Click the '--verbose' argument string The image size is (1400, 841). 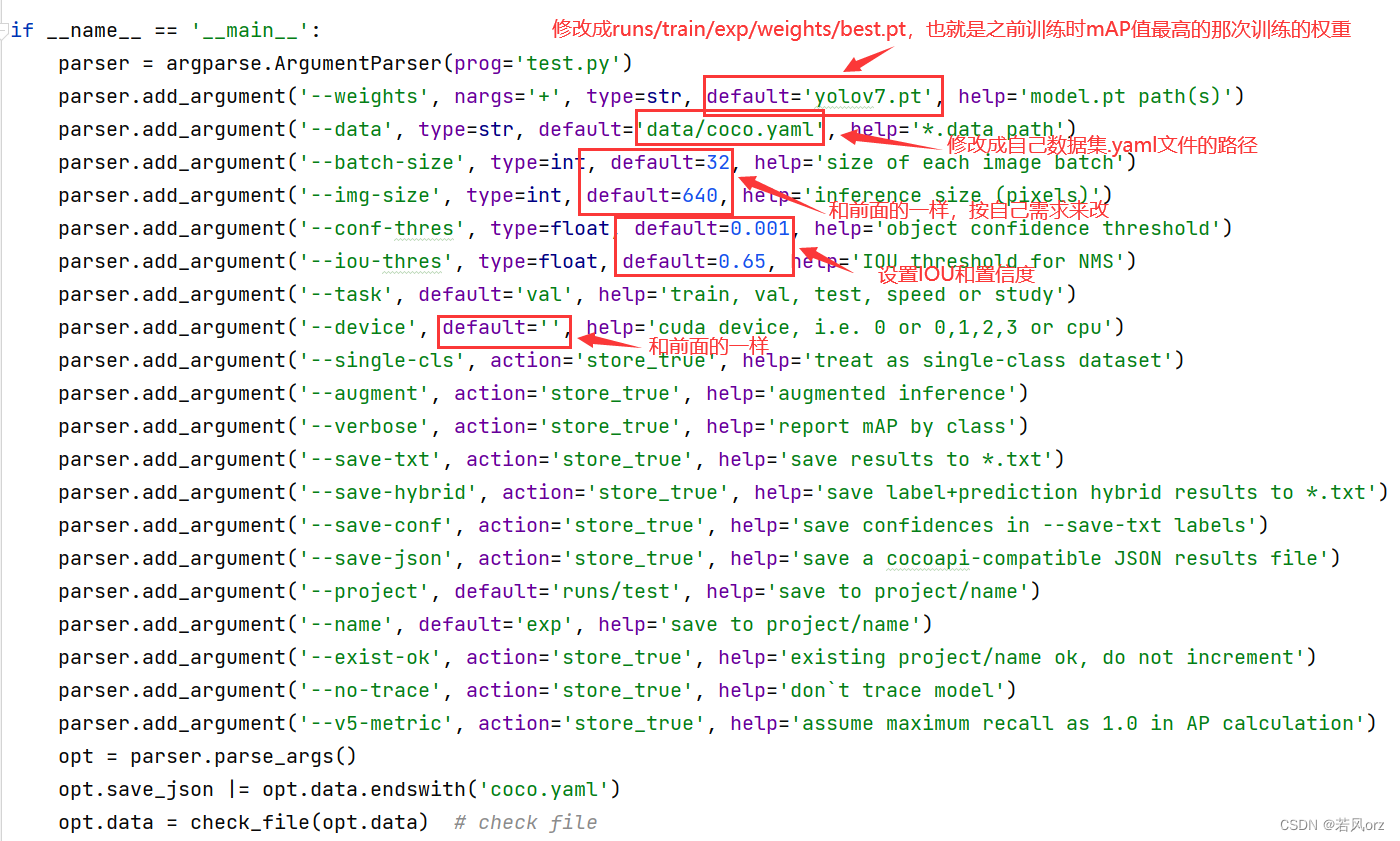tap(365, 426)
